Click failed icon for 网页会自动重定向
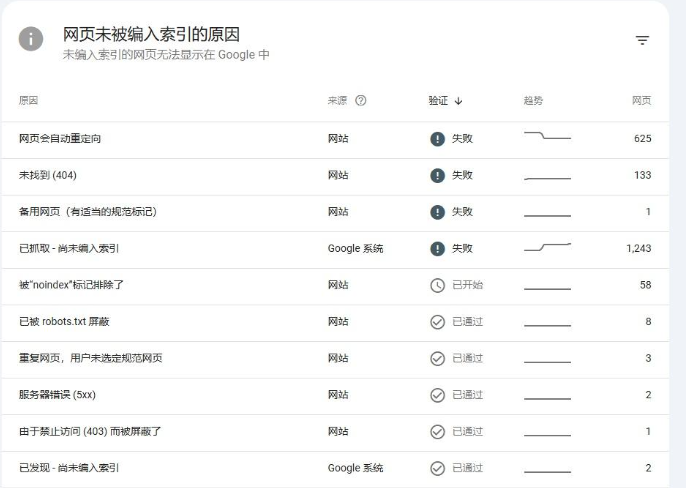Viewport: 686px width, 488px height. point(437,139)
